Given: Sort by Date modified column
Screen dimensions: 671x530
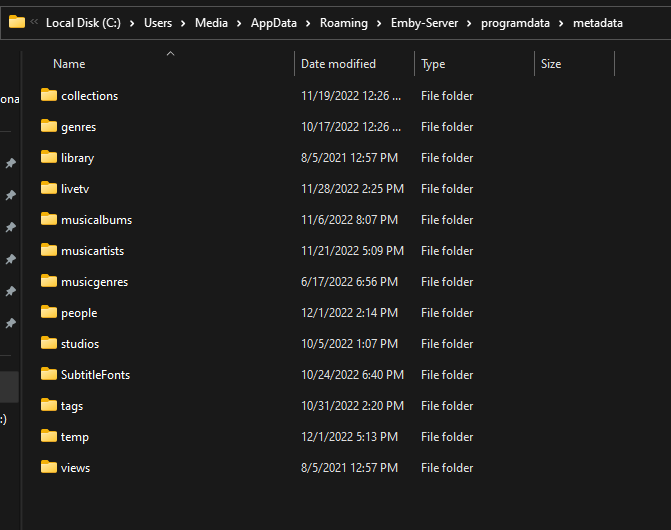Looking at the screenshot, I should [338, 64].
